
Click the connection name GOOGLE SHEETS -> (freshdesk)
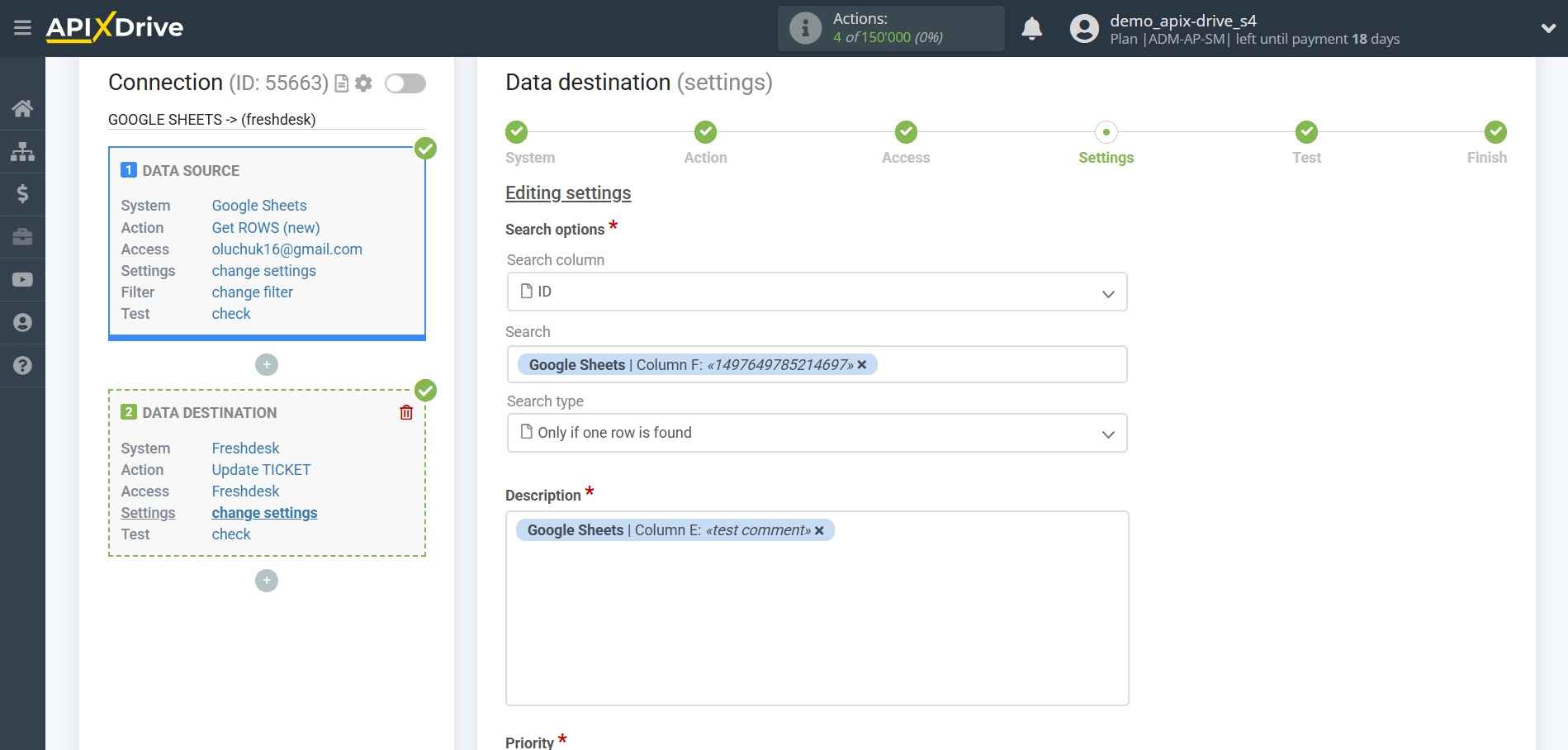coord(212,120)
